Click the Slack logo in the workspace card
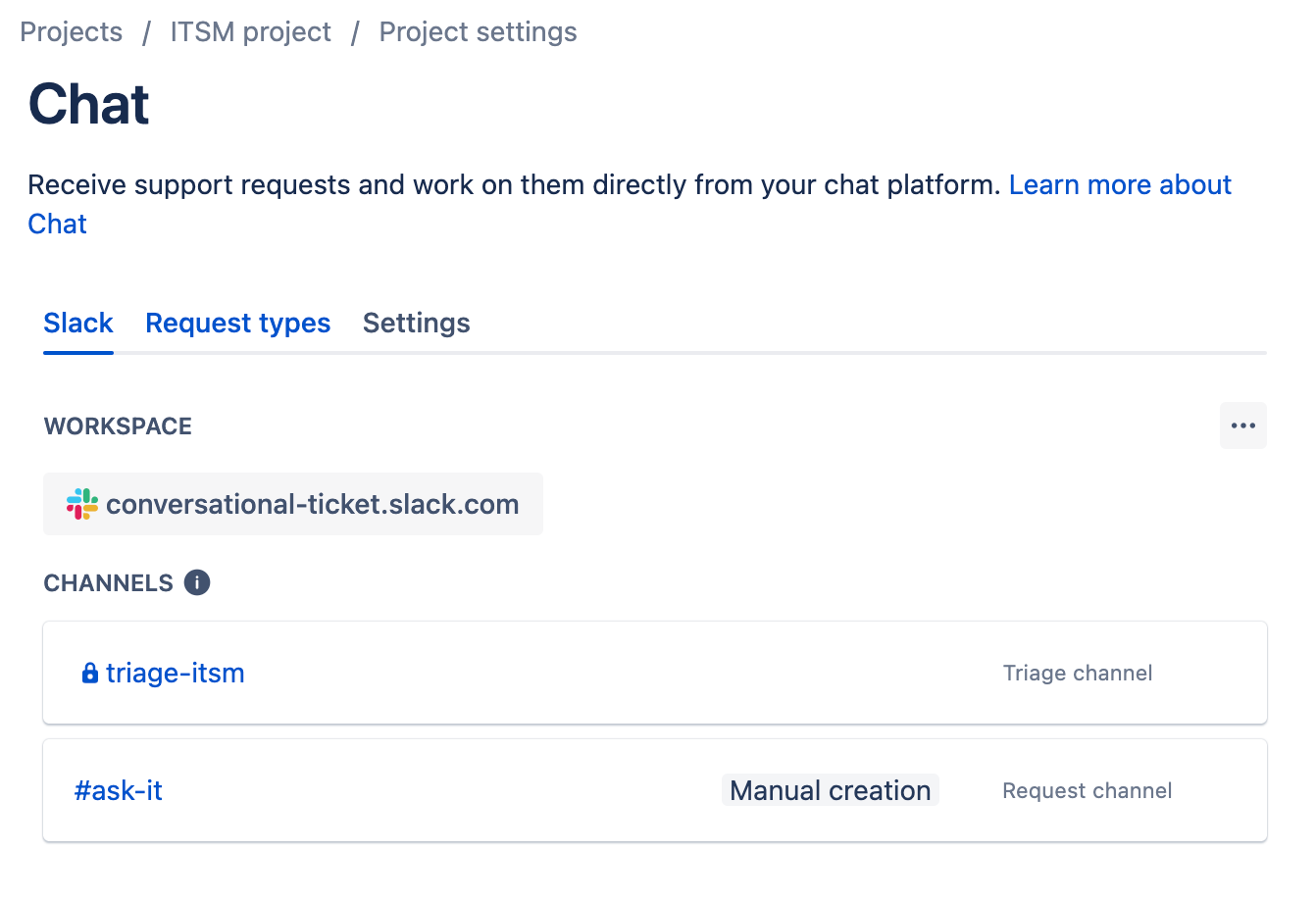The image size is (1316, 902). (x=81, y=503)
